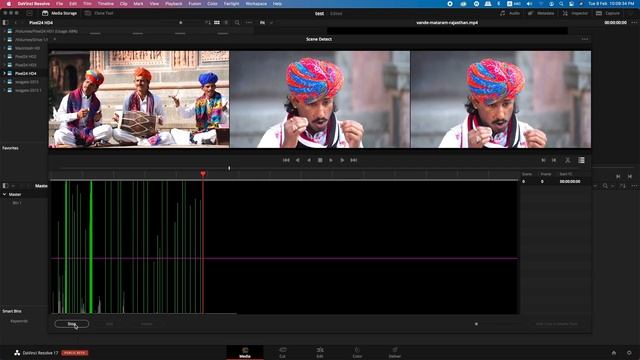640x360 pixels.
Task: Click the magenta confidence threshold line
Action: pyautogui.click(x=284, y=258)
